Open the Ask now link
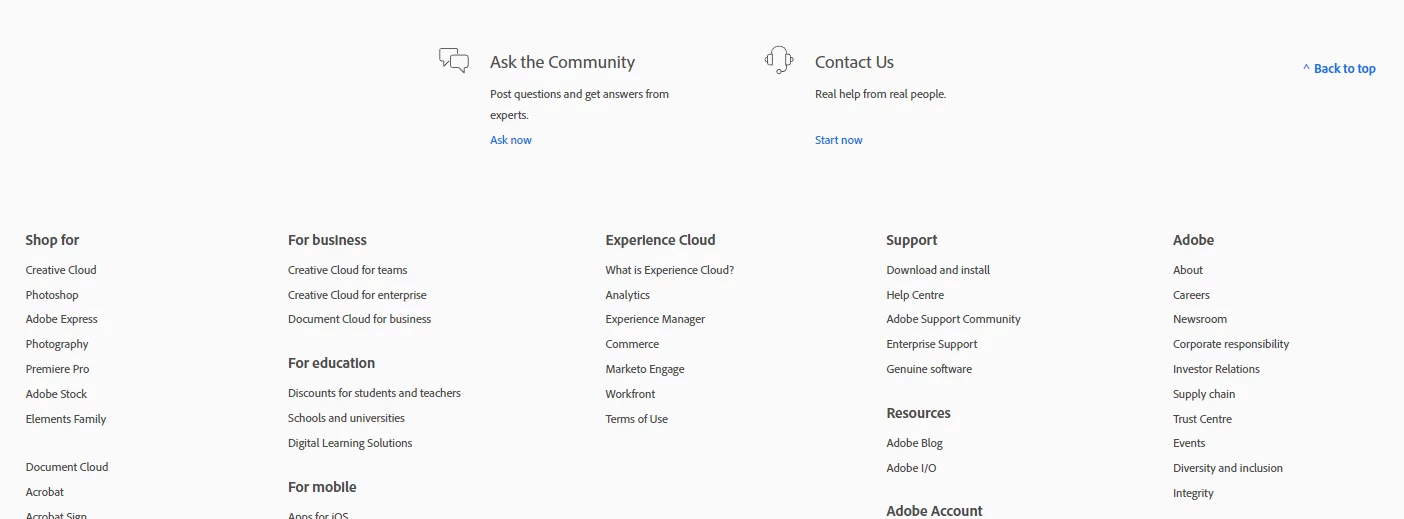 (x=511, y=140)
